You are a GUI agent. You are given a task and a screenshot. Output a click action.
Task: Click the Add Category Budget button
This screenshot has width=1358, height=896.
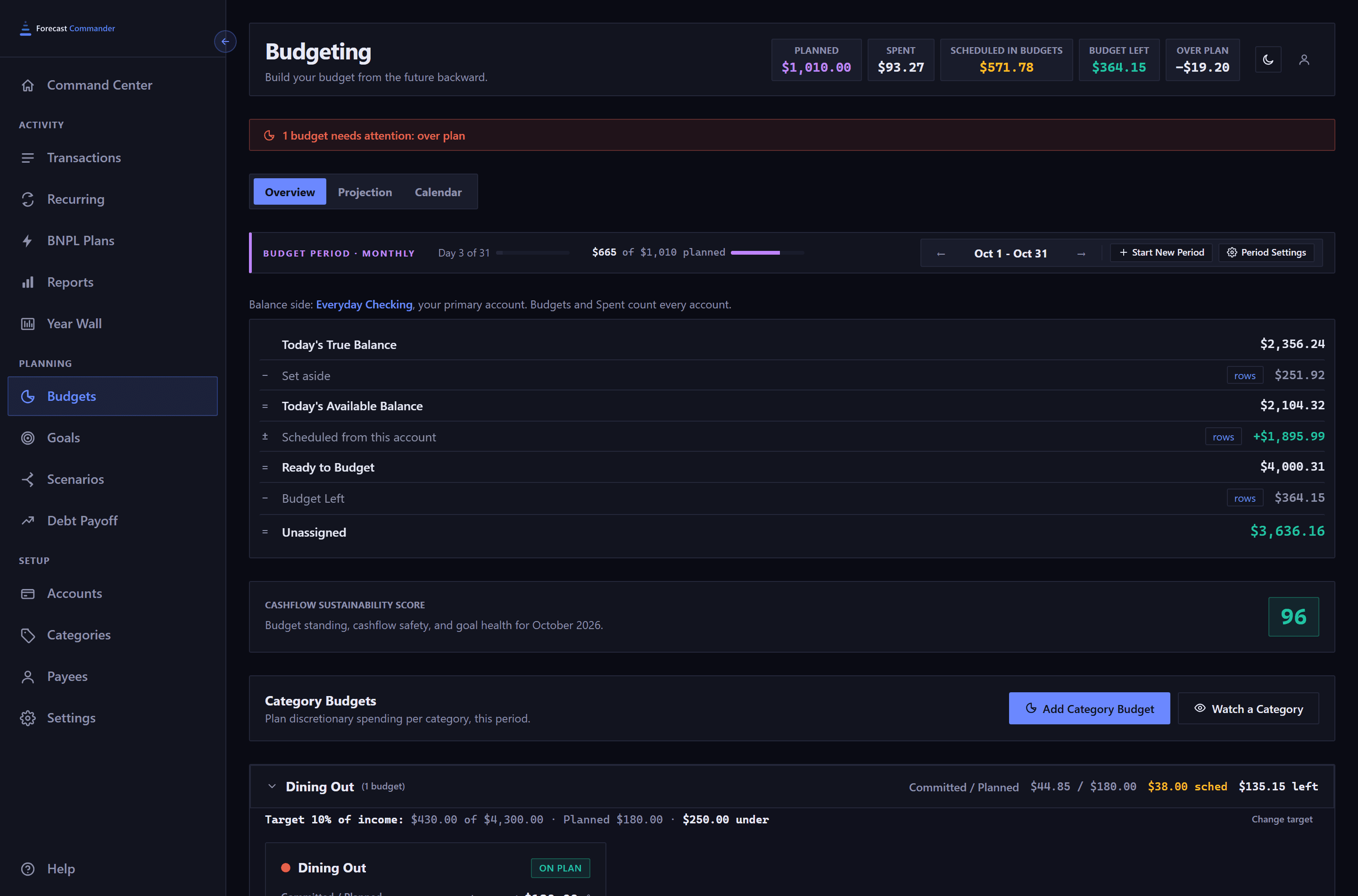point(1089,709)
